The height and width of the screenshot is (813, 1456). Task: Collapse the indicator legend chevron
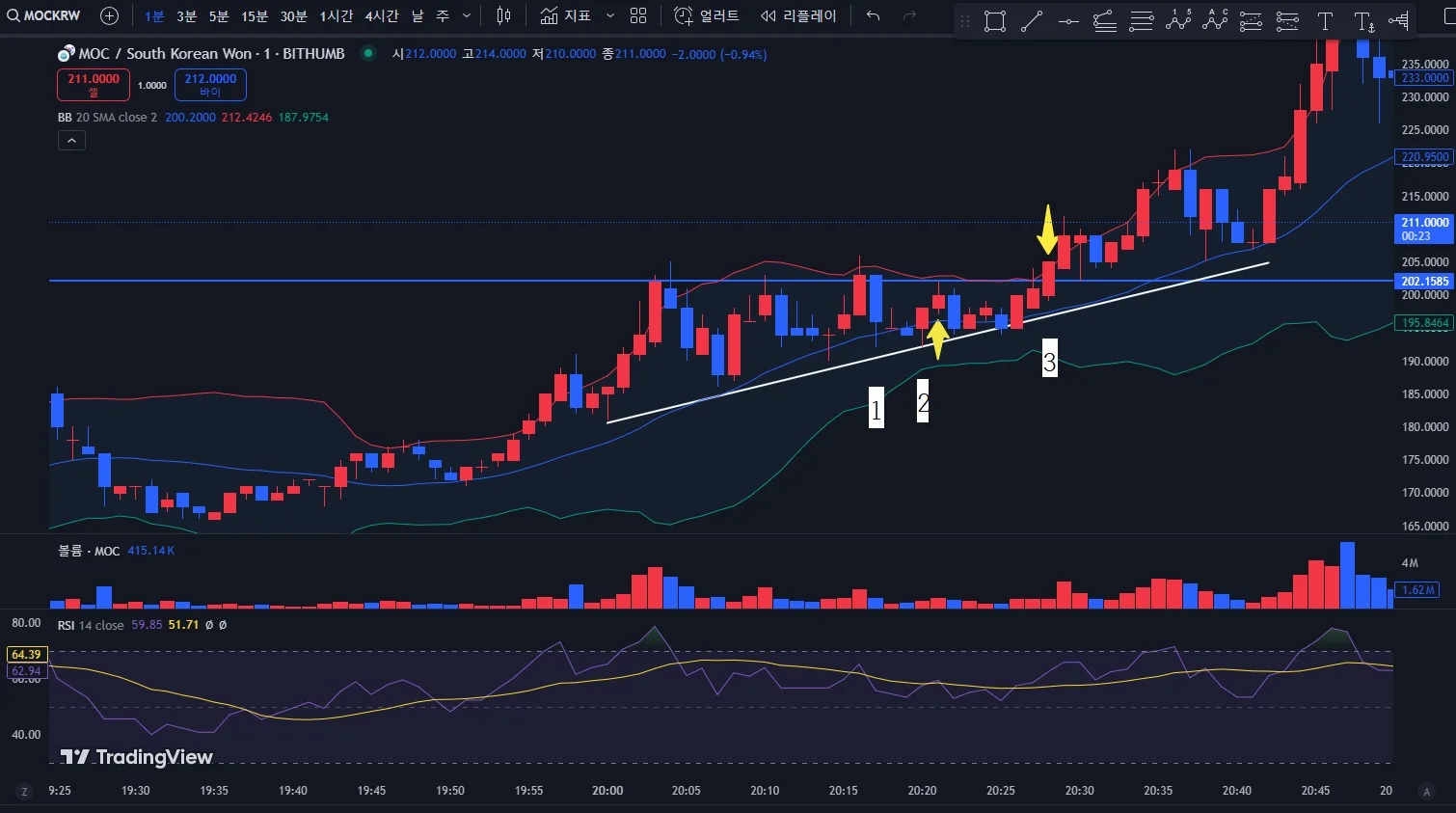point(72,141)
